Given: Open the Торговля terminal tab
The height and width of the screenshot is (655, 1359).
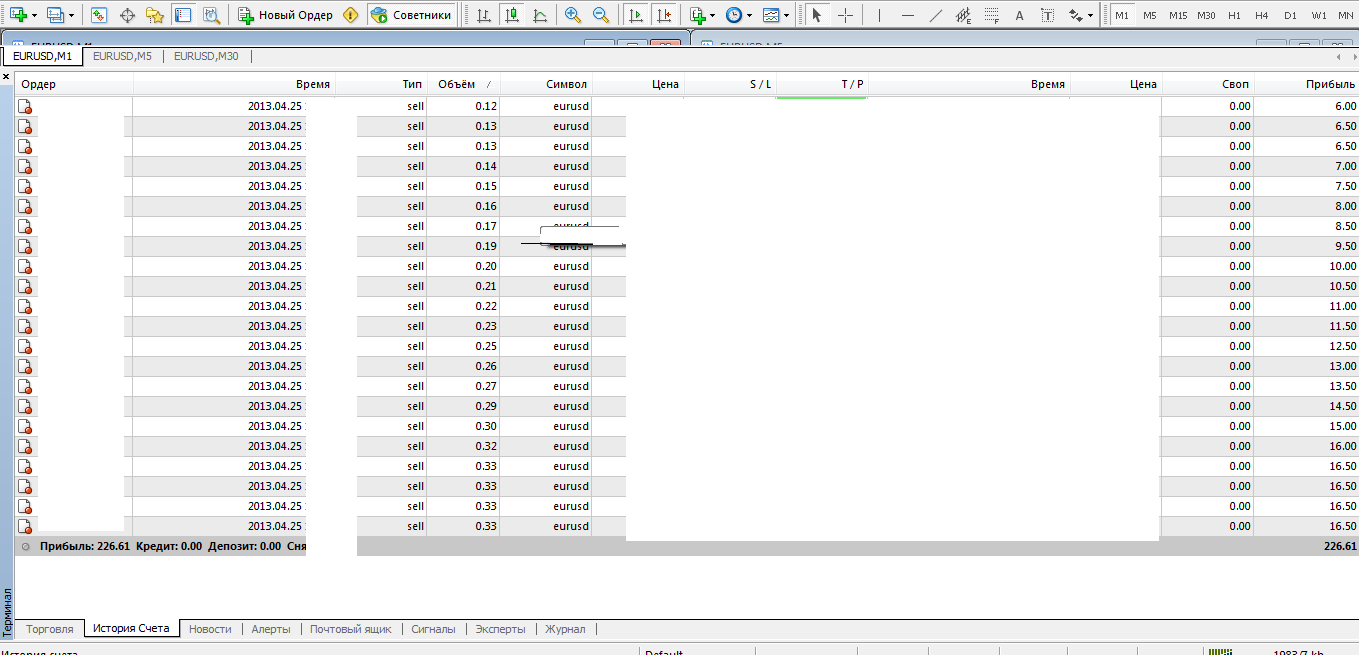Looking at the screenshot, I should tap(50, 629).
